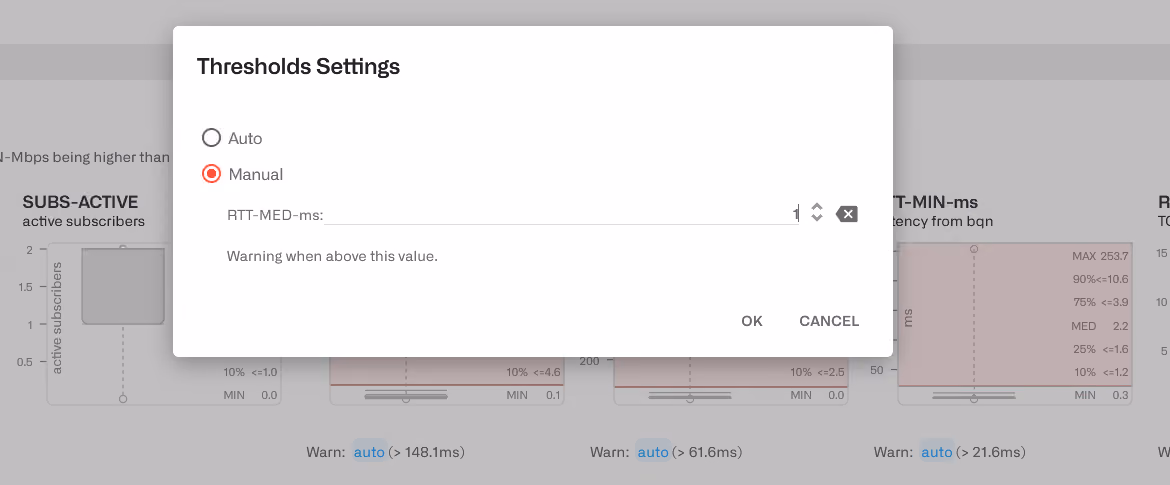The width and height of the screenshot is (1170, 485).
Task: Click the Thresholds Settings dialog title
Action: click(x=298, y=66)
